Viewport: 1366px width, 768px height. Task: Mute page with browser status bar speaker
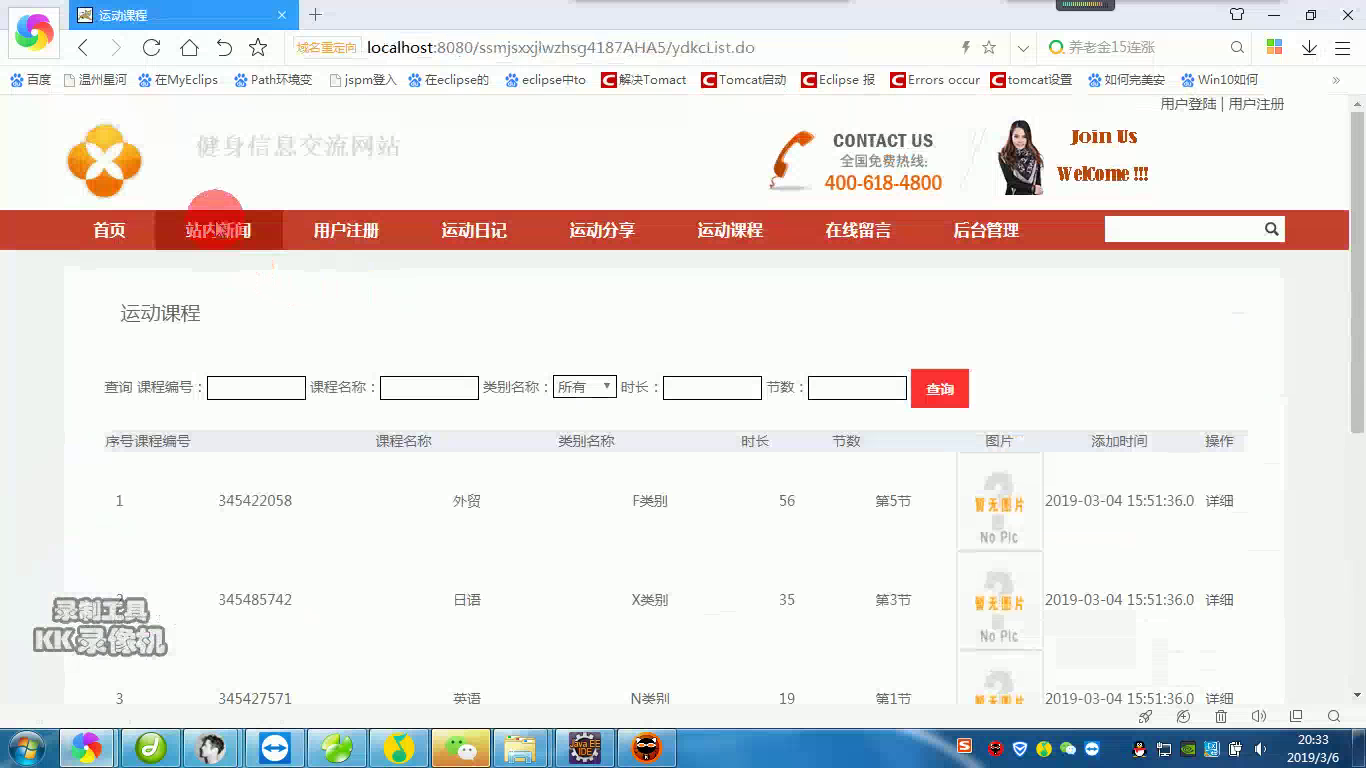pyautogui.click(x=1258, y=717)
